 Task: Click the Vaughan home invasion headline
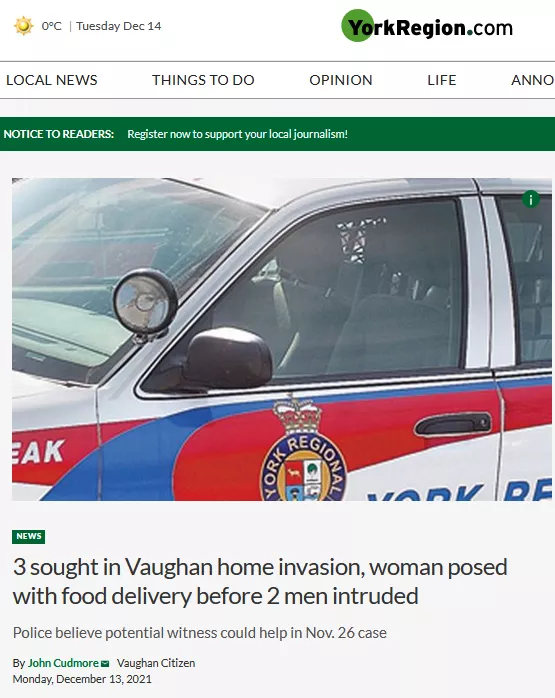click(260, 581)
